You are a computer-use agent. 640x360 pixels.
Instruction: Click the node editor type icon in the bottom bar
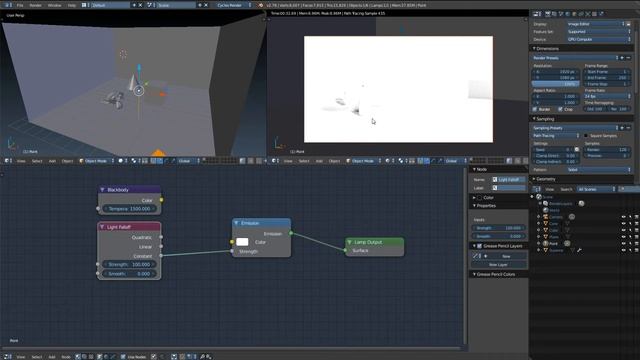click(x=8, y=357)
